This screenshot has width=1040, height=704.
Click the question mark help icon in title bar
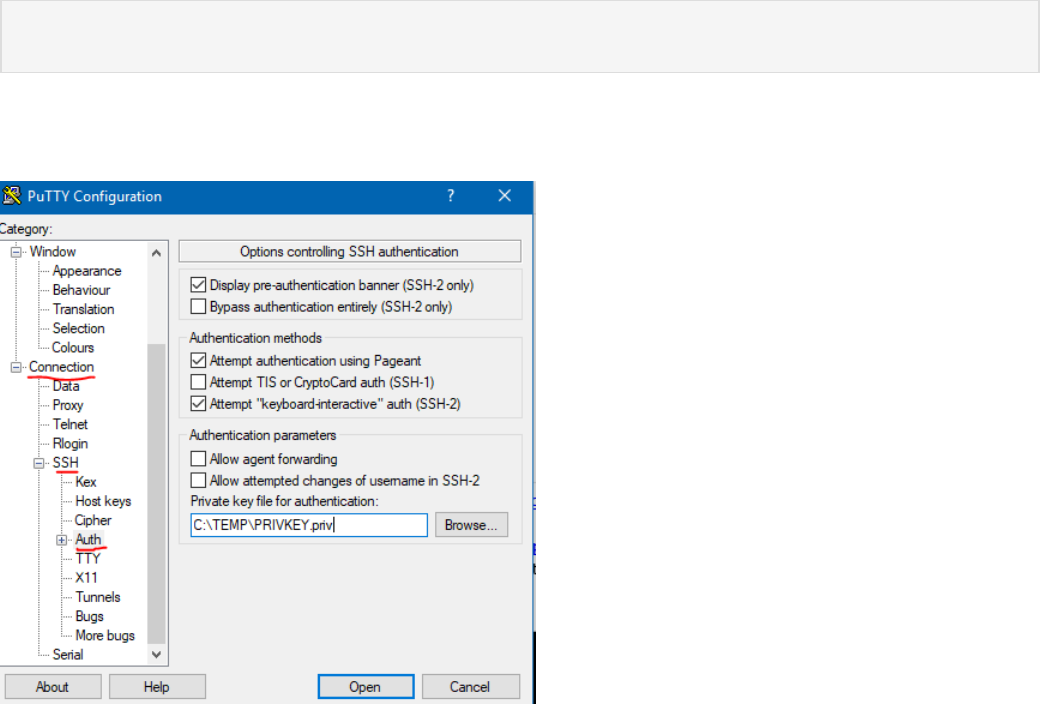point(451,196)
